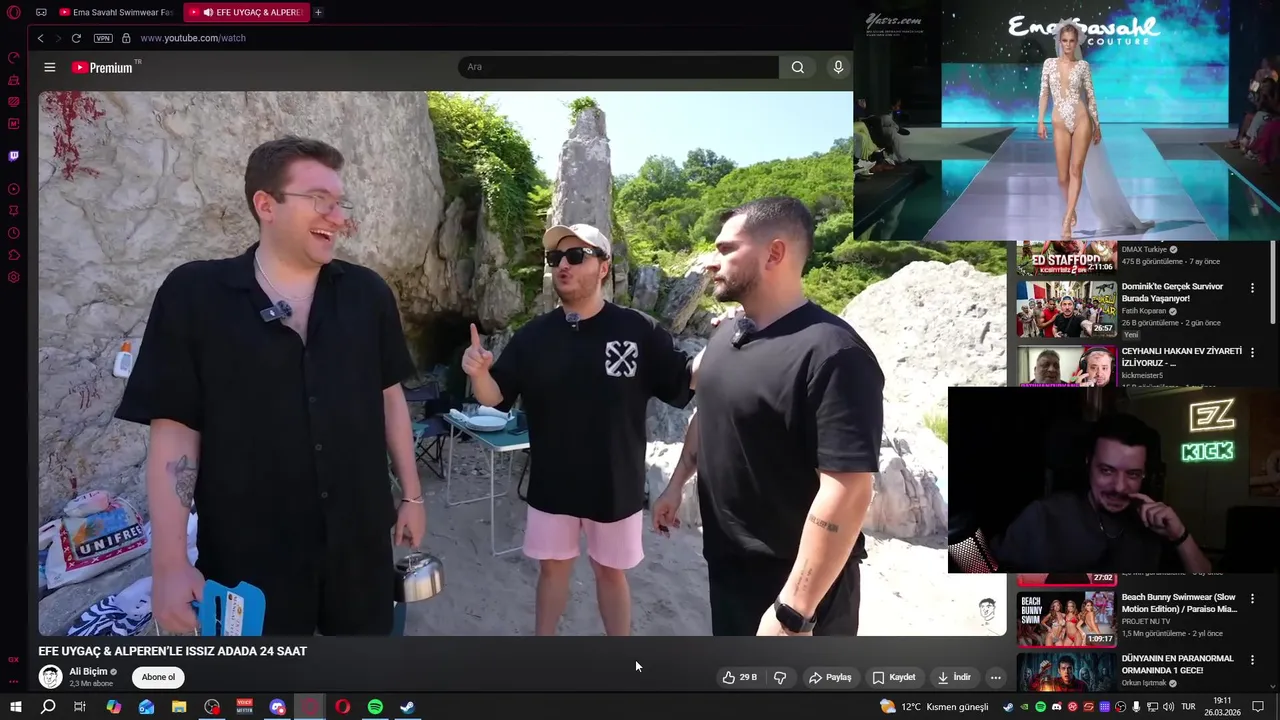Viewport: 1280px width, 720px height.
Task: Open Beach Bunny Swimwear thumbnail
Action: click(1066, 618)
